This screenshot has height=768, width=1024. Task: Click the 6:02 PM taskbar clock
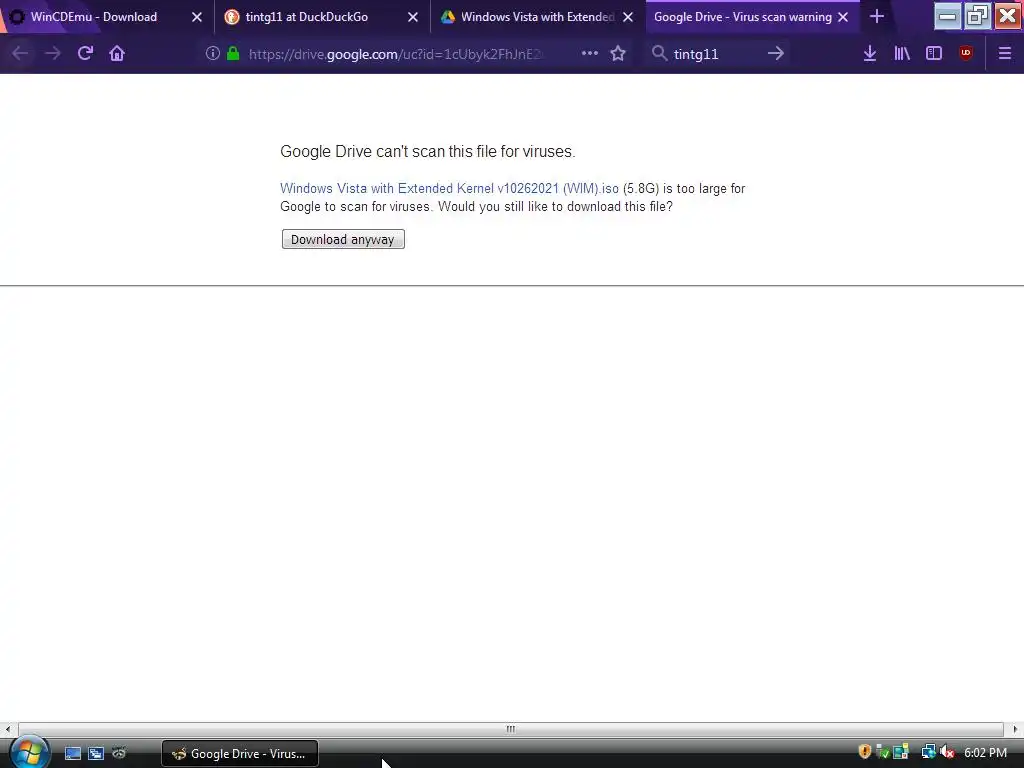985,753
